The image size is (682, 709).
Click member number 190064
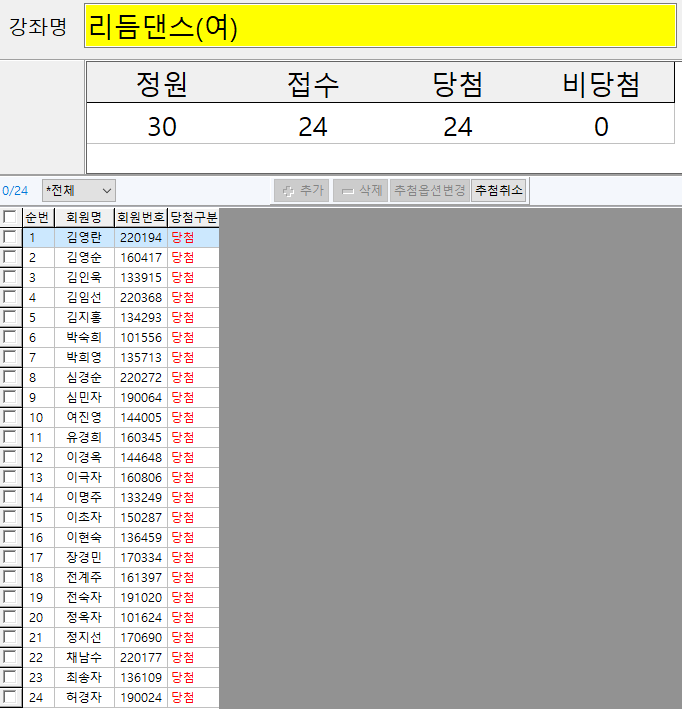click(x=141, y=397)
